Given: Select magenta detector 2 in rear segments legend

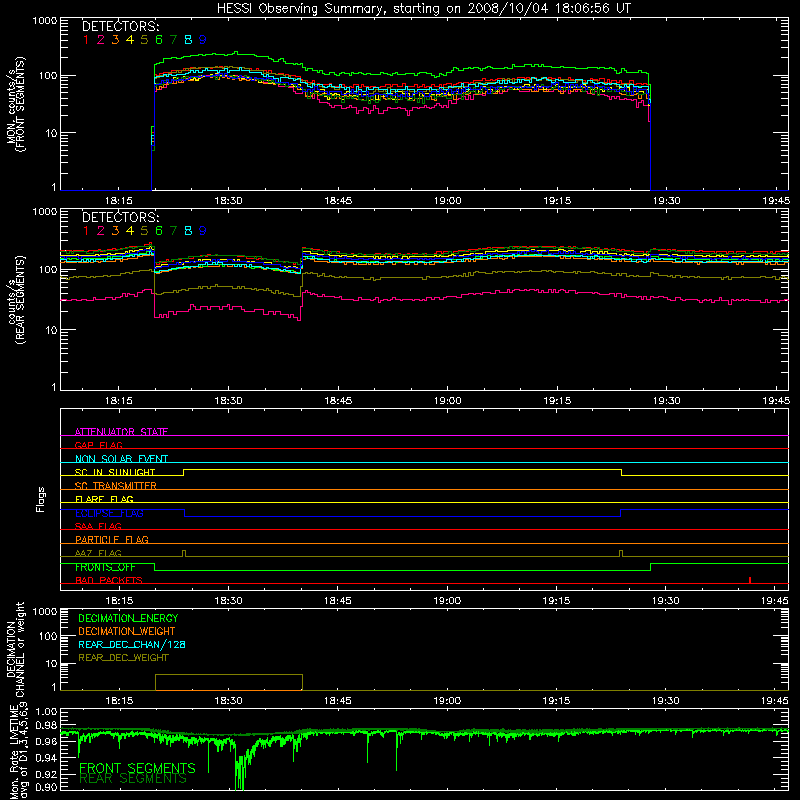Looking at the screenshot, I should point(101,231).
